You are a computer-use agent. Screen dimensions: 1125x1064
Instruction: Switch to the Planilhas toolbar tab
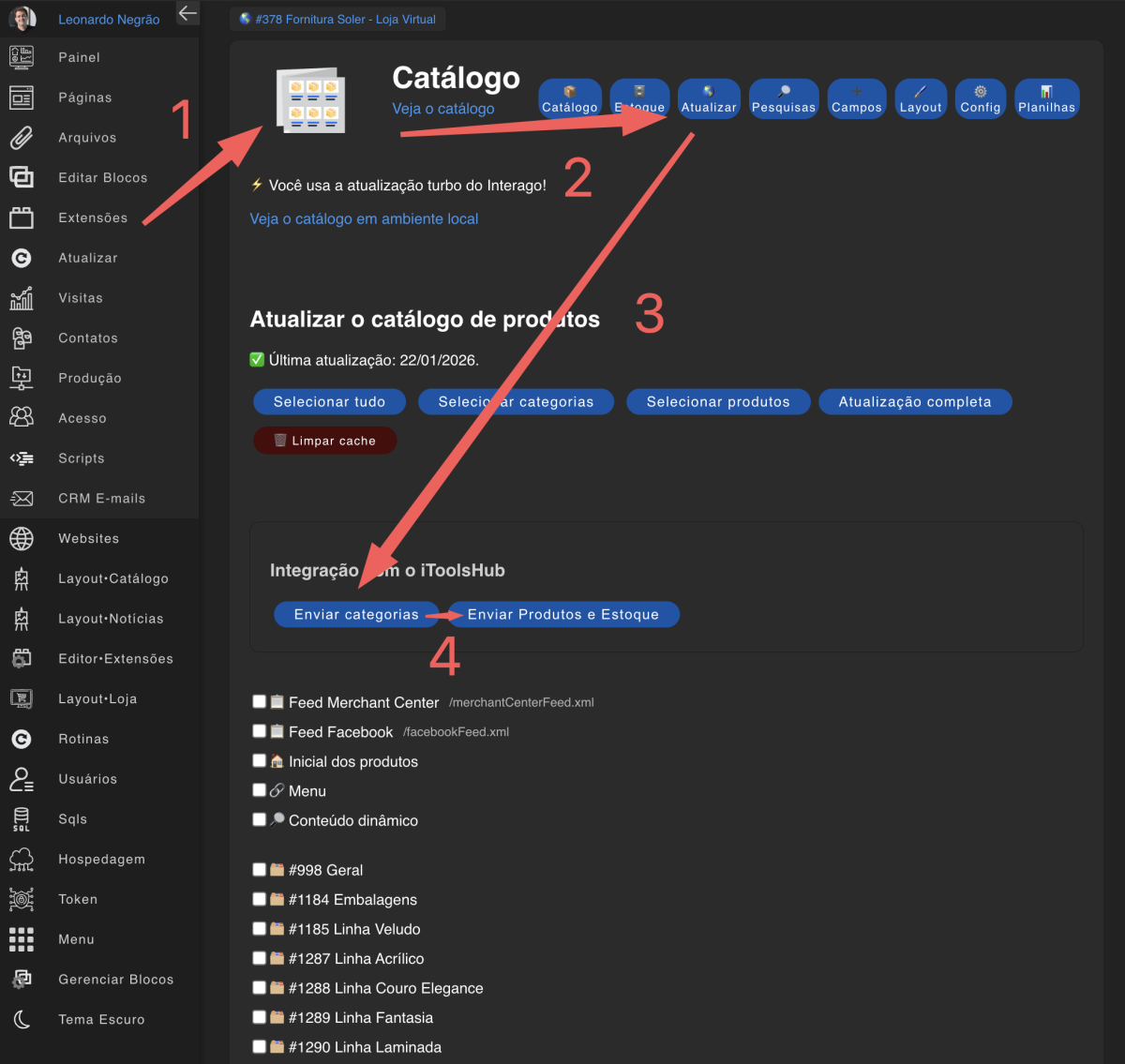tap(1046, 98)
